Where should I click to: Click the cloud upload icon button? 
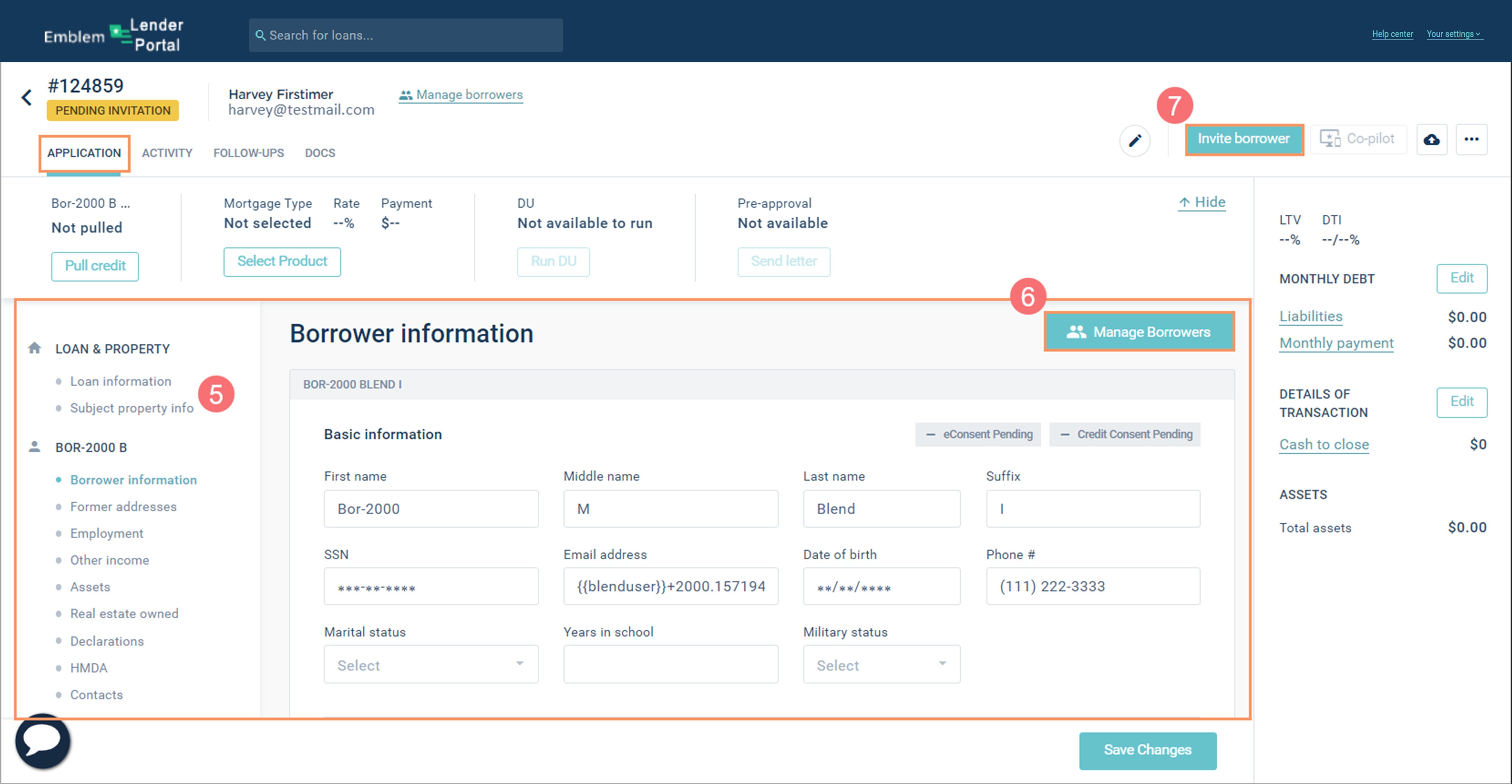[1432, 140]
